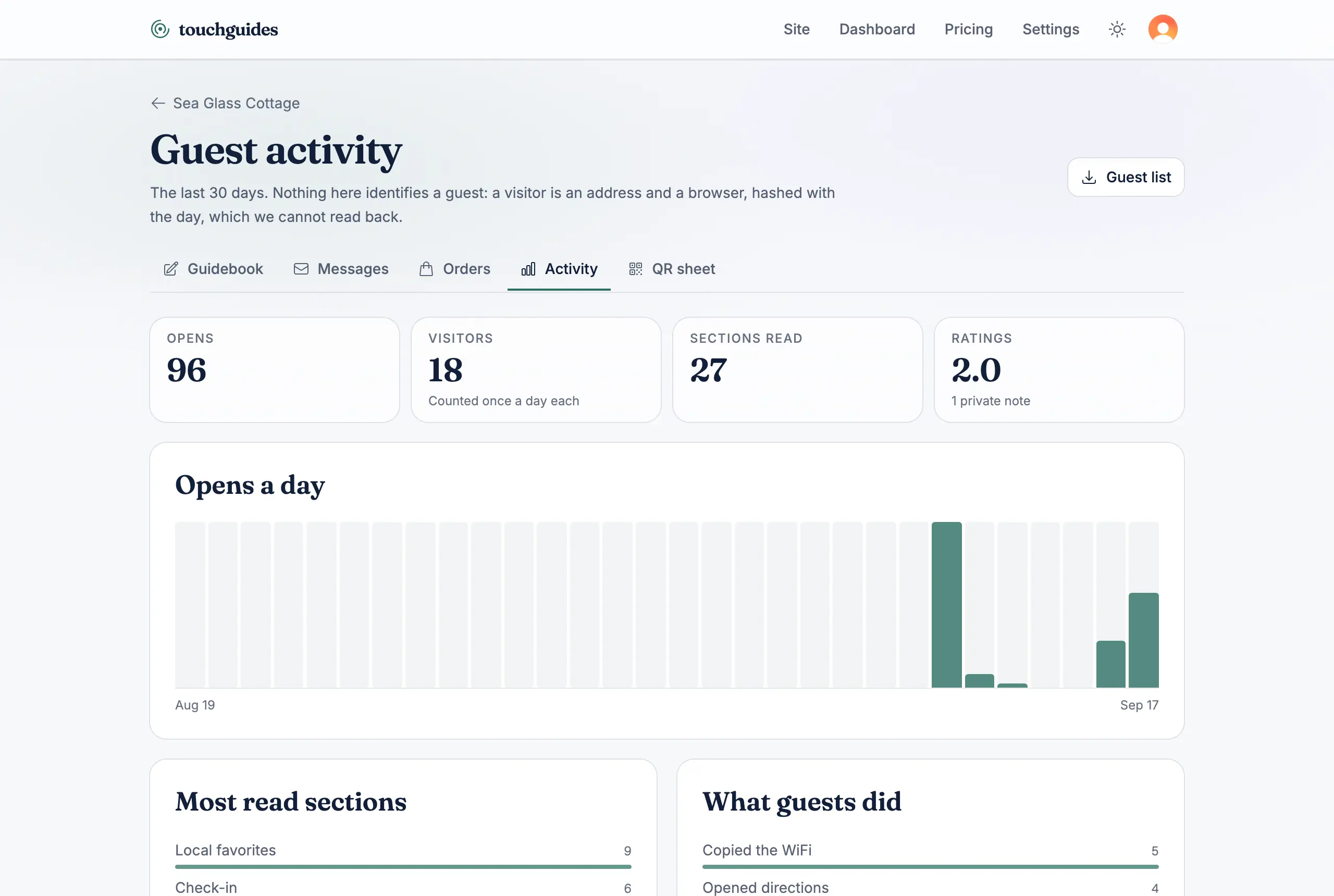Go back to Sea Glass Cottage
The height and width of the screenshot is (896, 1334).
point(225,103)
